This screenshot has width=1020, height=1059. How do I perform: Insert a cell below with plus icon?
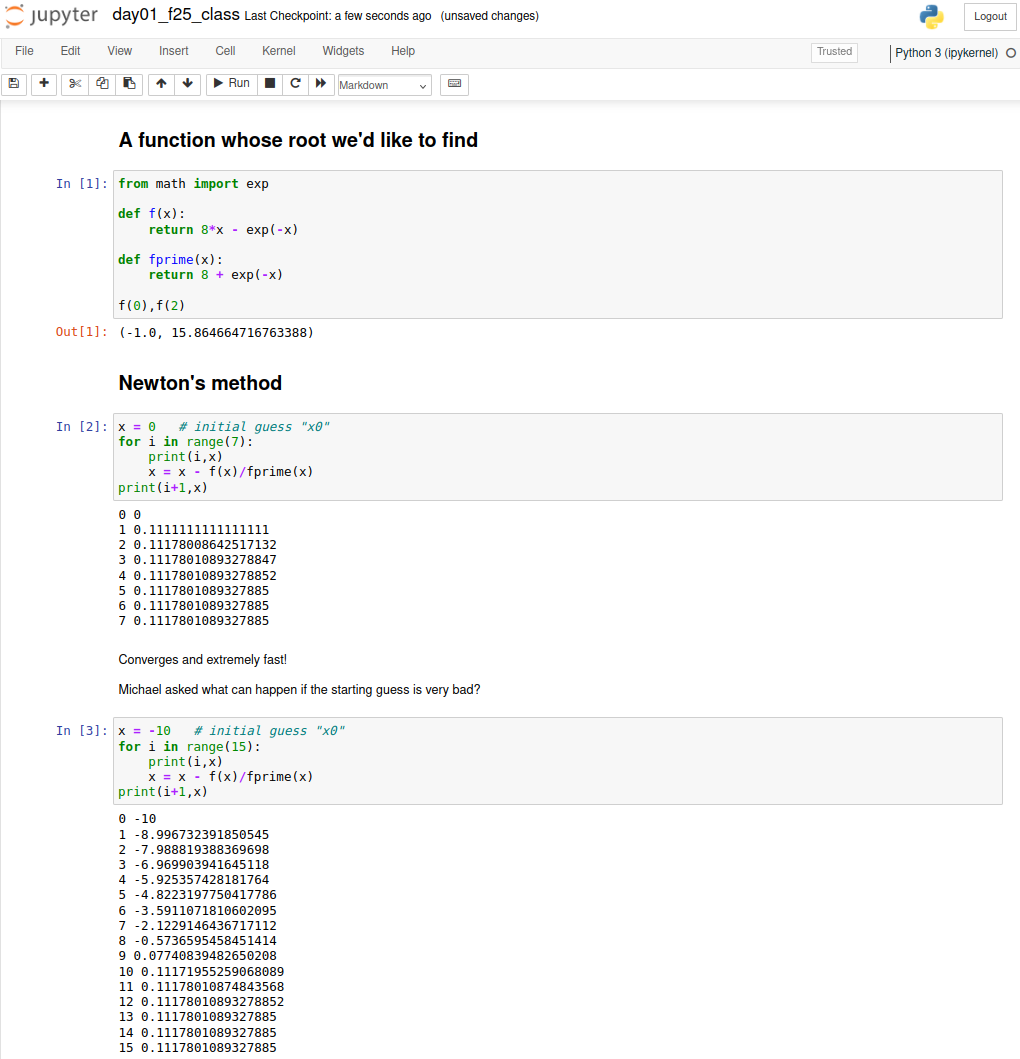[x=44, y=84]
